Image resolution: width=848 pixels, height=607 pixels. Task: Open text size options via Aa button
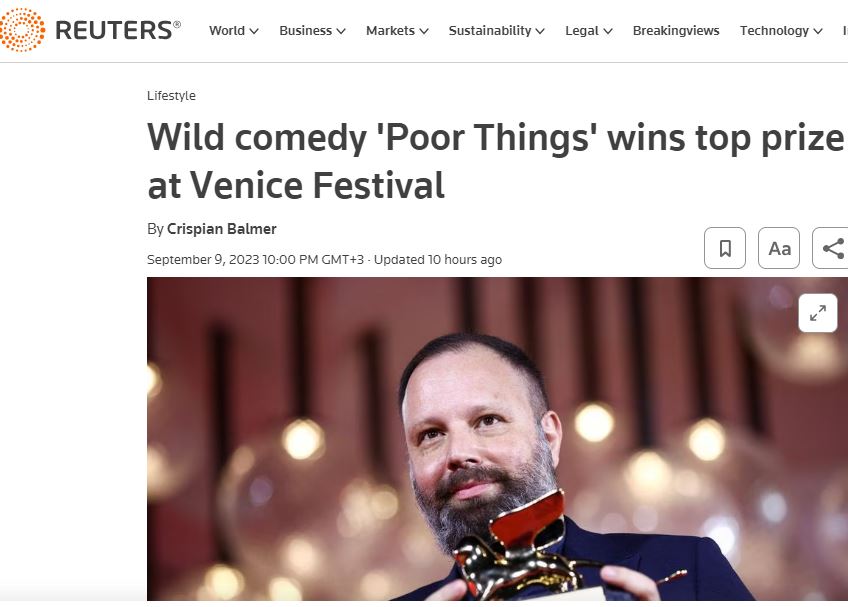779,248
